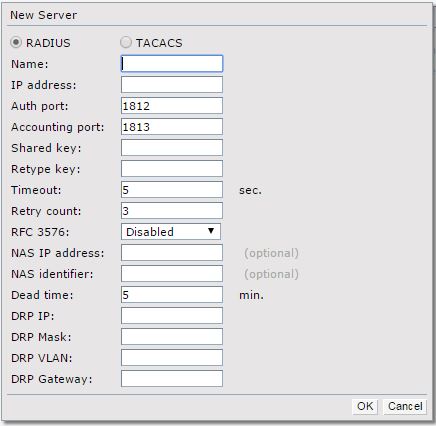Focus the Name input field
This screenshot has height=426, width=436.
pyautogui.click(x=172, y=64)
